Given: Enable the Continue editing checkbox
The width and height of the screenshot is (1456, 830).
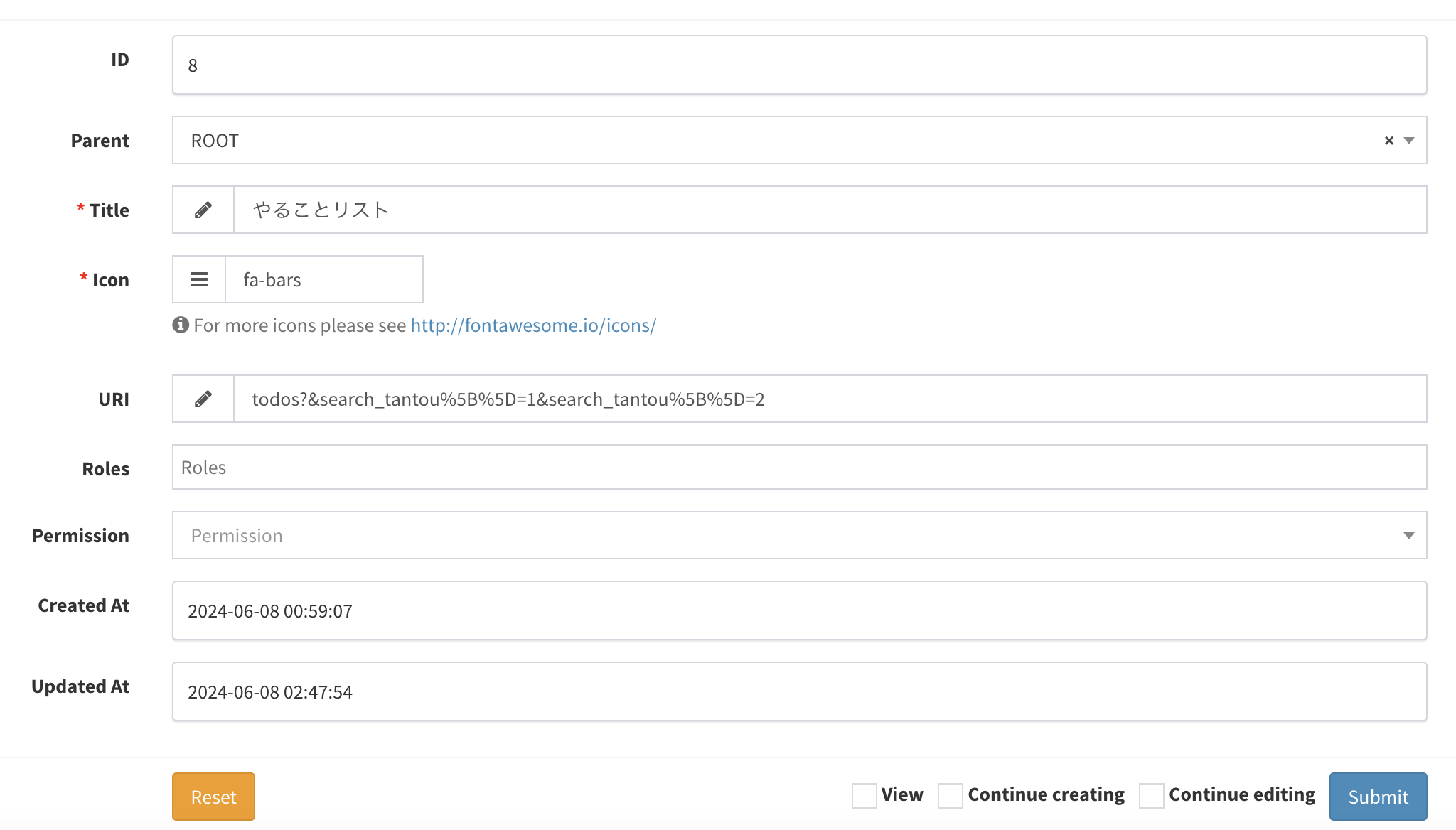Looking at the screenshot, I should [1151, 795].
